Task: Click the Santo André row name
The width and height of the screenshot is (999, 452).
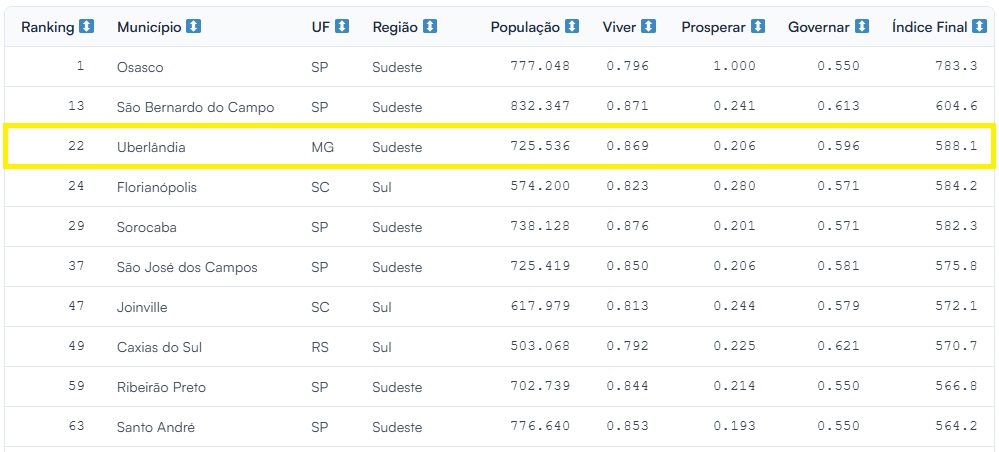Action: (x=155, y=427)
